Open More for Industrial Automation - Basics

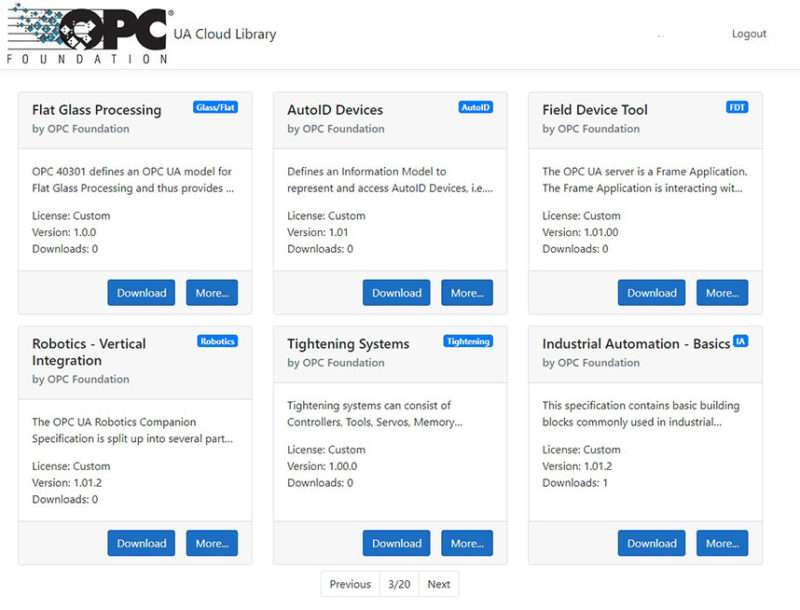click(722, 543)
